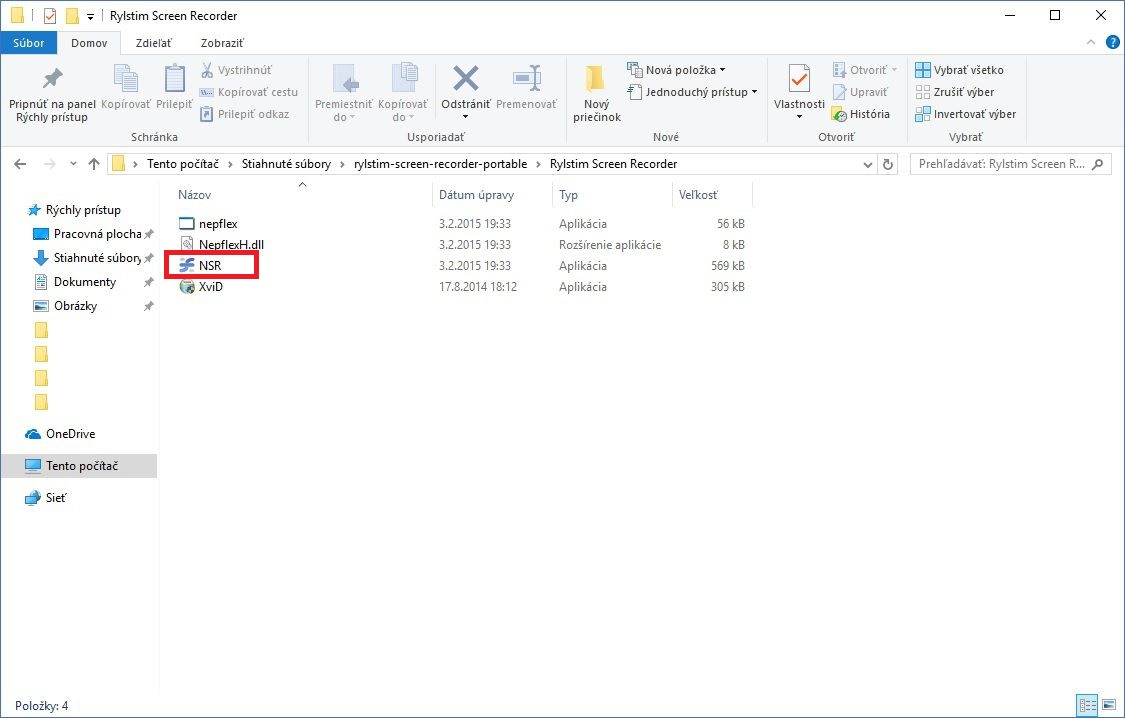1125x718 pixels.
Task: Go up one folder level
Action: pos(93,164)
